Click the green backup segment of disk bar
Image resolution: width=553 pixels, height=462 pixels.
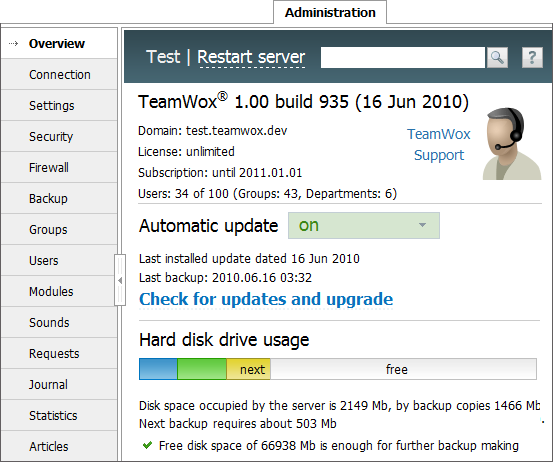pos(202,369)
